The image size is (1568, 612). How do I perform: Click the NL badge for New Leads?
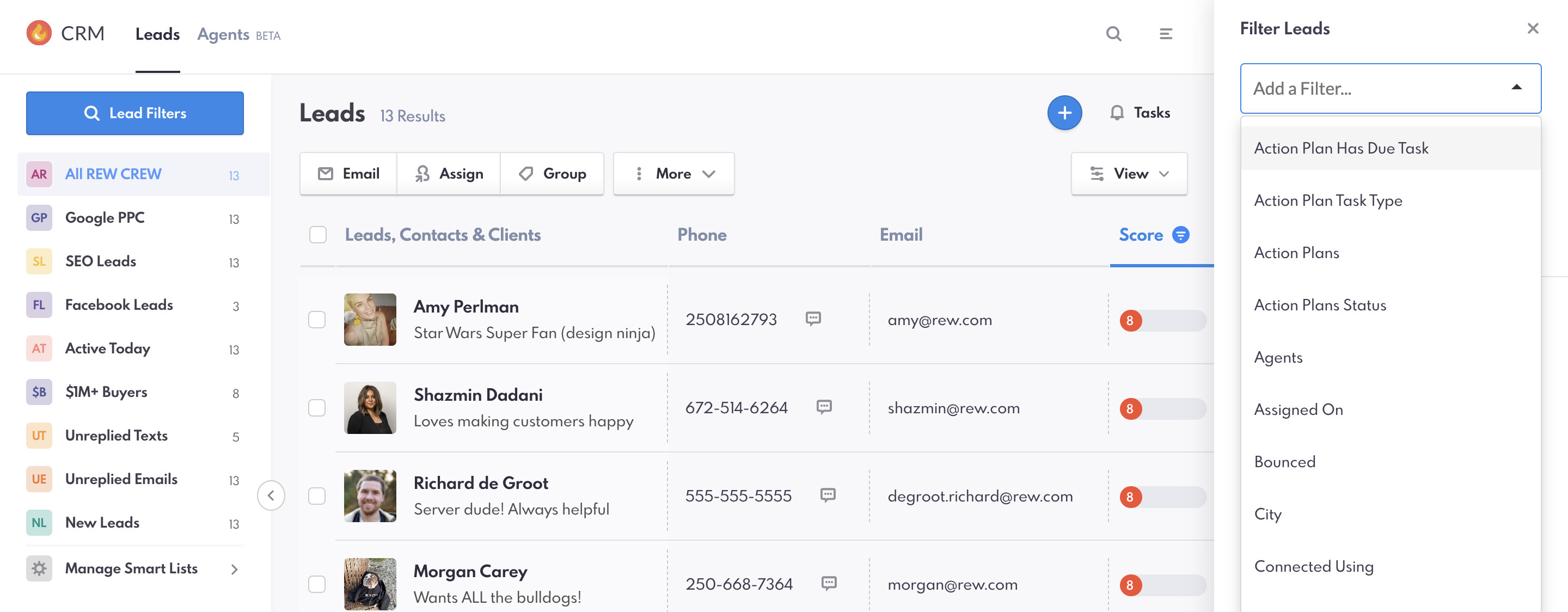(x=39, y=523)
